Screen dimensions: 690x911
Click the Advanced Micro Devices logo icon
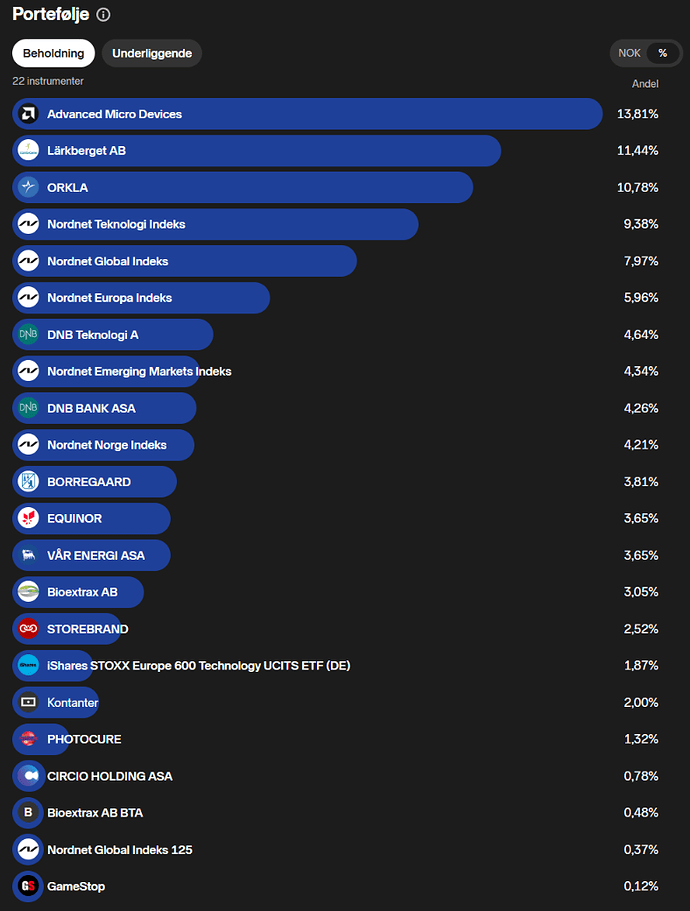[28, 114]
